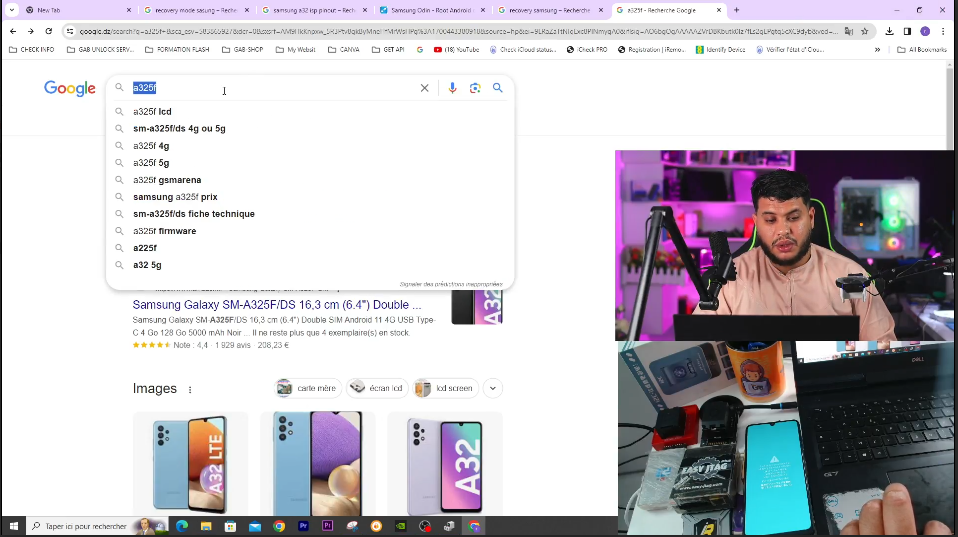Viewport: 958px width, 537px height.
Task: Open Google Lens image search icon
Action: pyautogui.click(x=475, y=88)
